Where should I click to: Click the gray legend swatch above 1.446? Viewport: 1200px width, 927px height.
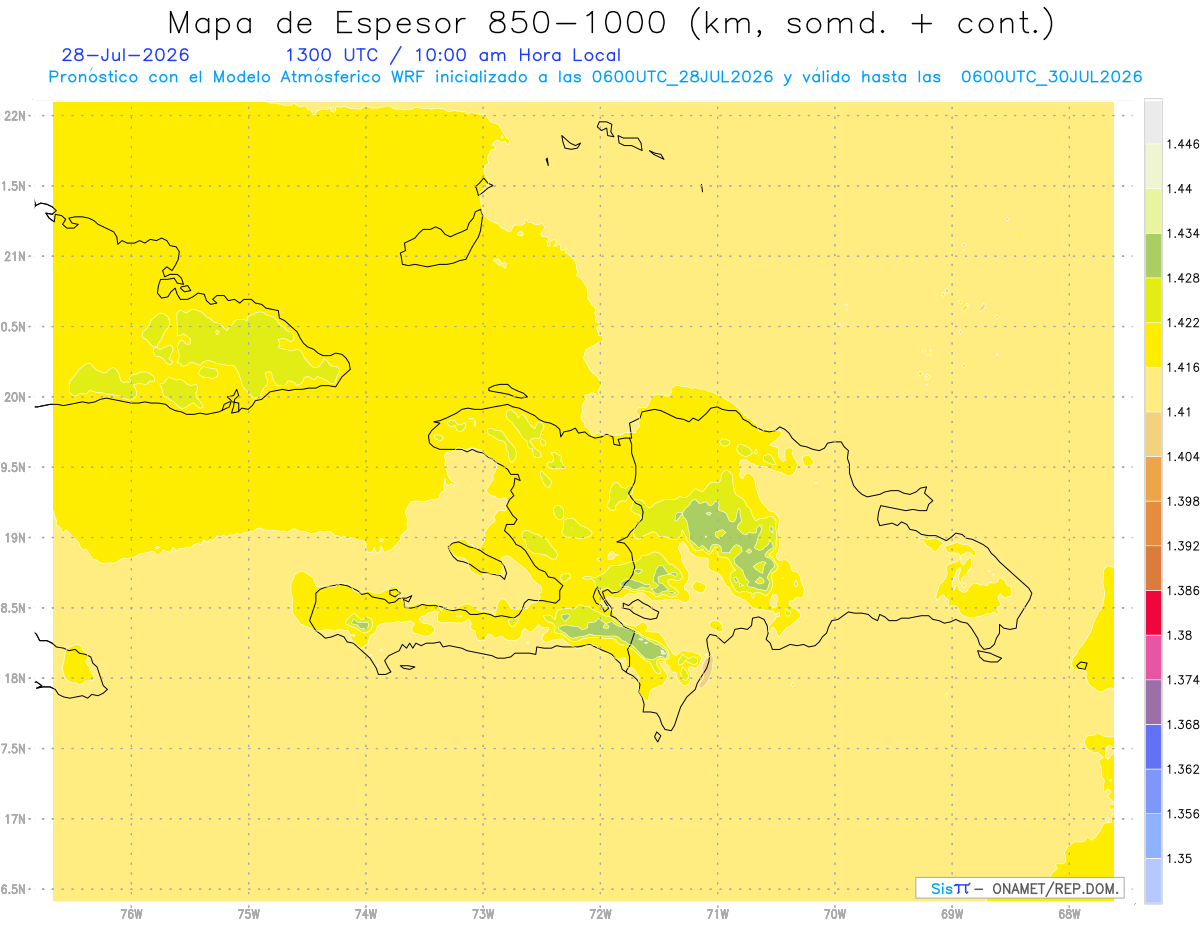point(1153,121)
